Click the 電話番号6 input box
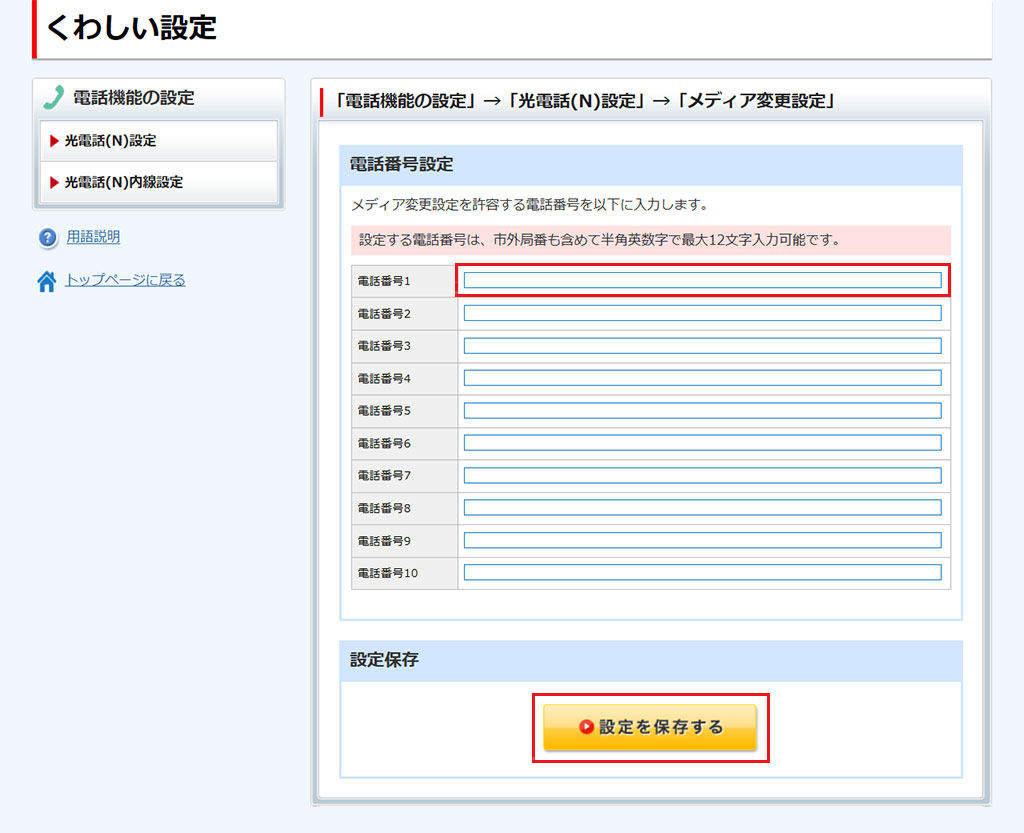Viewport: 1024px width, 833px height. tap(702, 443)
